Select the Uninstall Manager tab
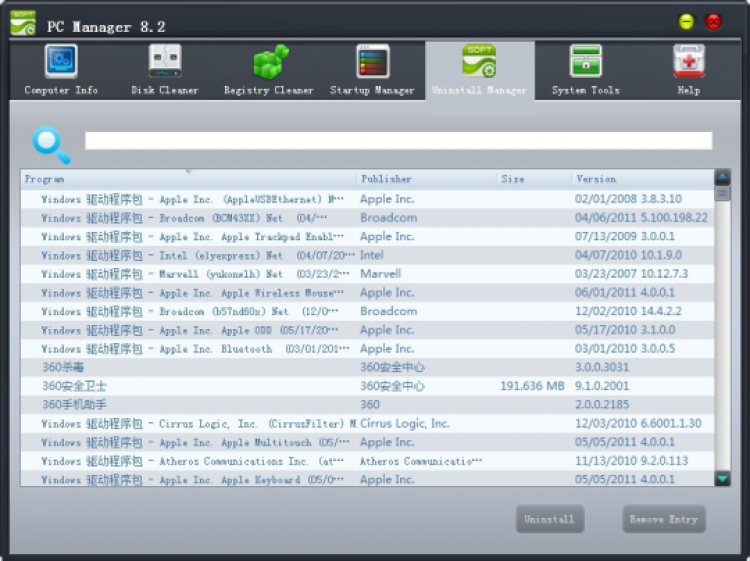The height and width of the screenshot is (561, 750). pos(479,70)
